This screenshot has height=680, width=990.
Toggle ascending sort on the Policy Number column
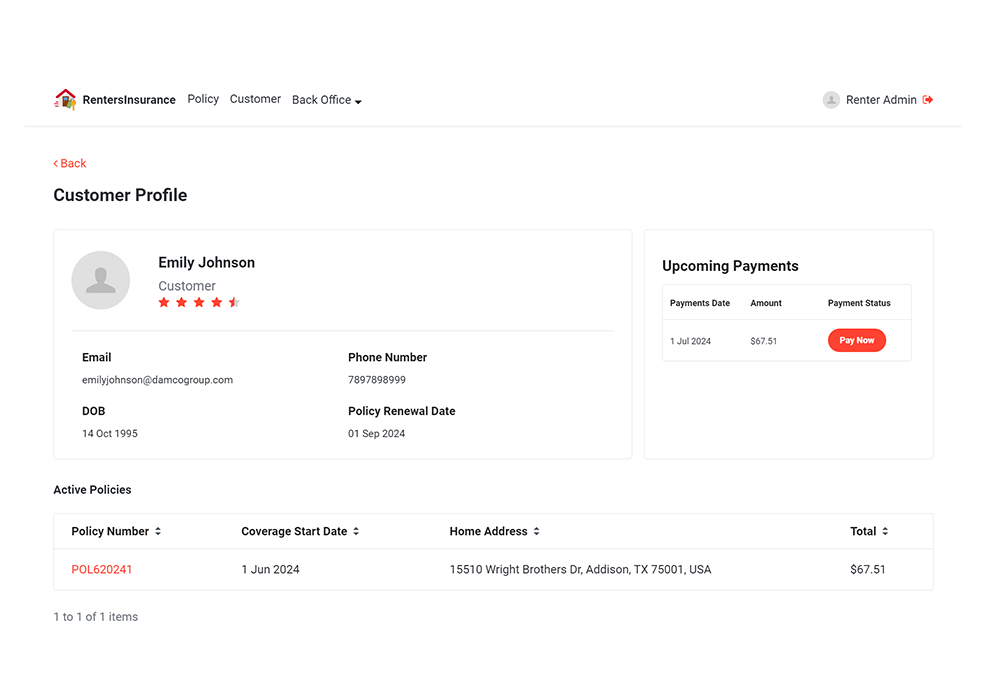160,531
